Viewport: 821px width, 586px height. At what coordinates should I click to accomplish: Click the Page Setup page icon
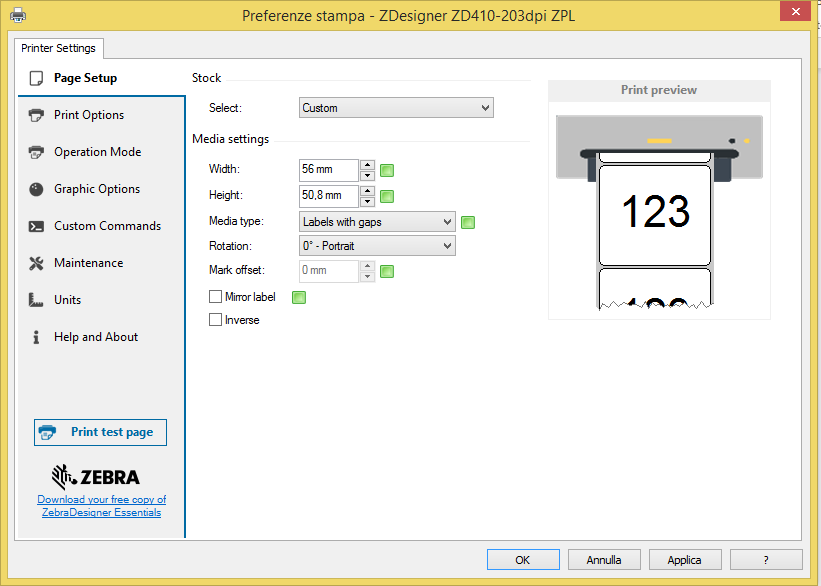36,78
